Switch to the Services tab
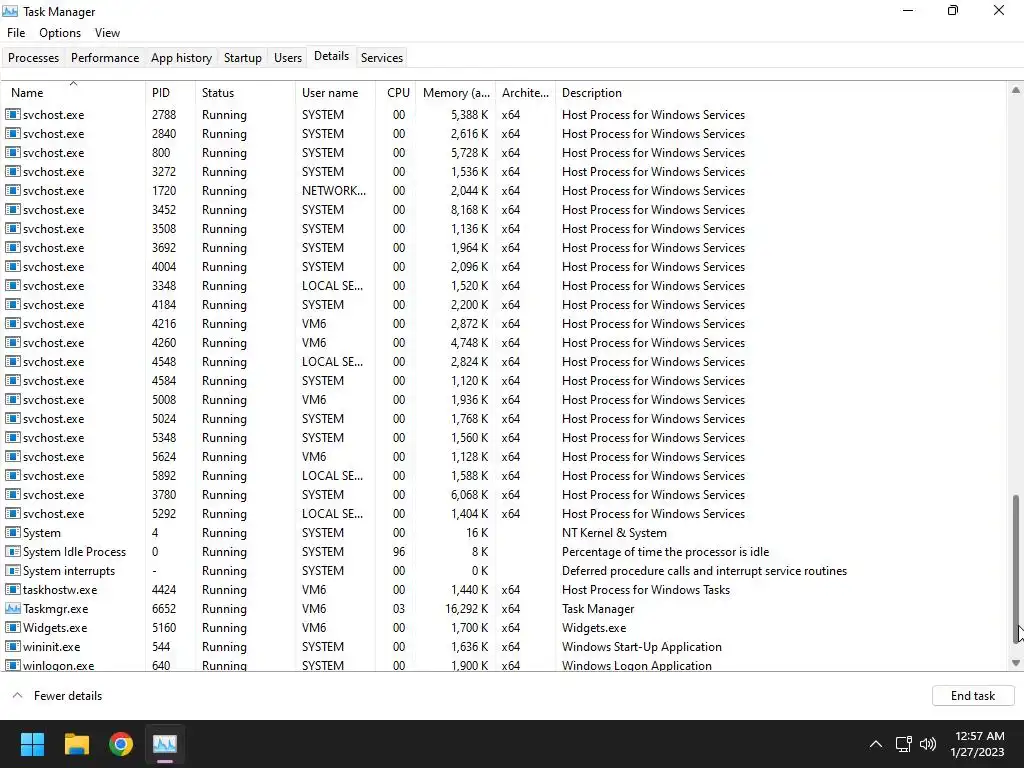 (382, 57)
